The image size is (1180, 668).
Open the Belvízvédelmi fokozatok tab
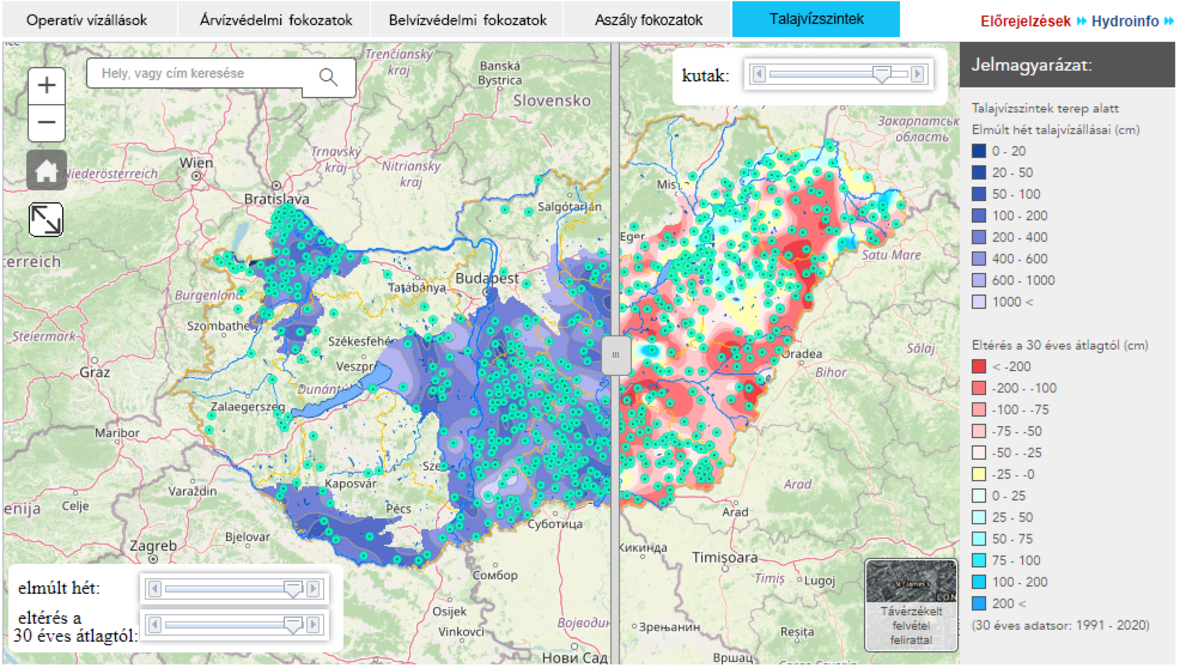468,20
